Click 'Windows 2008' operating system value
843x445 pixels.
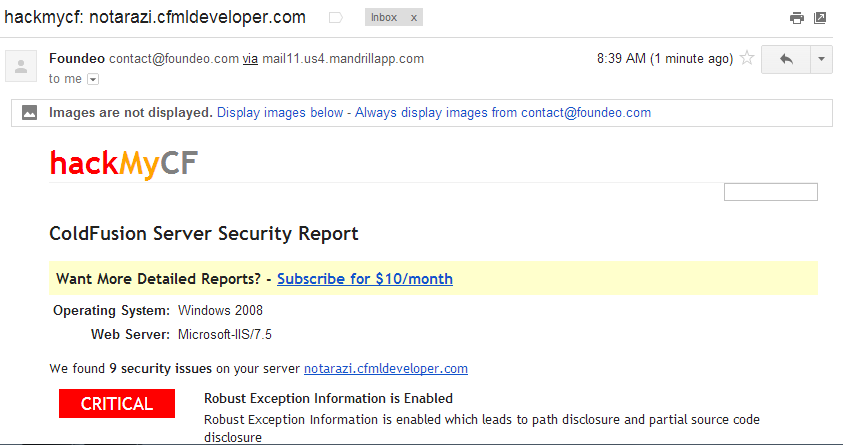point(220,311)
